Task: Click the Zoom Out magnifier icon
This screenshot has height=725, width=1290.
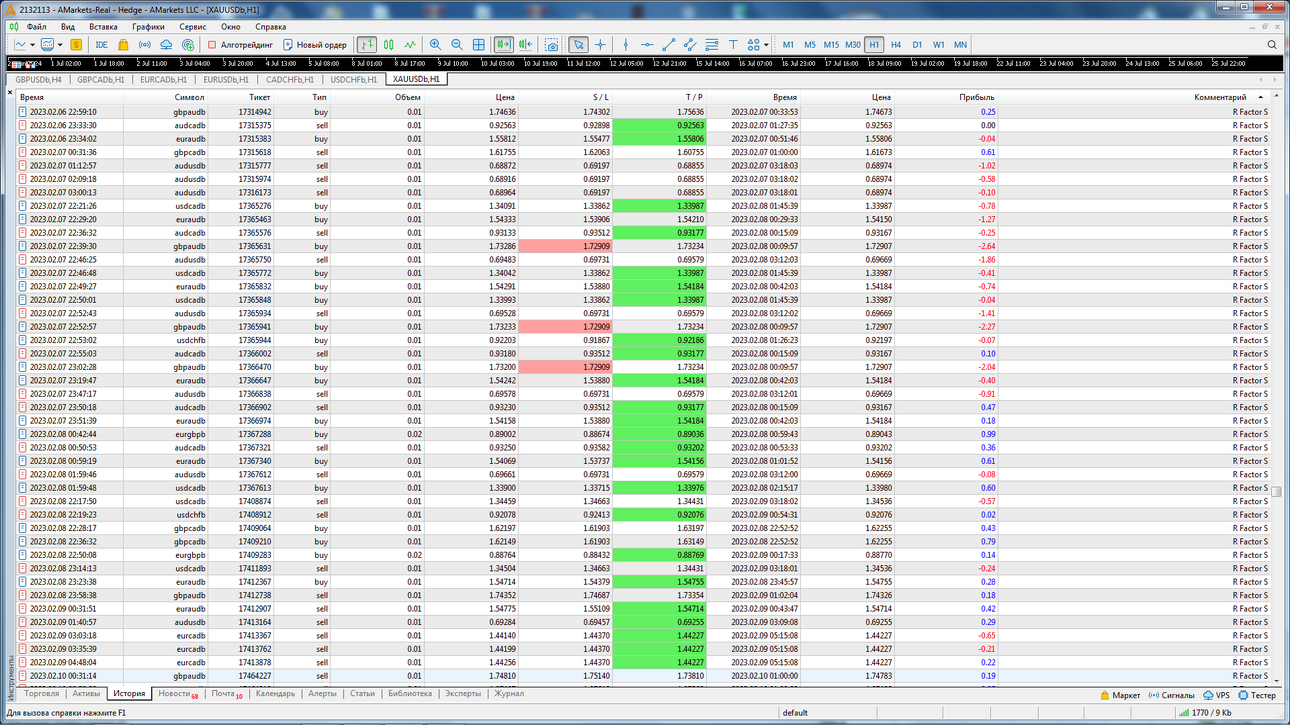Action: click(457, 45)
